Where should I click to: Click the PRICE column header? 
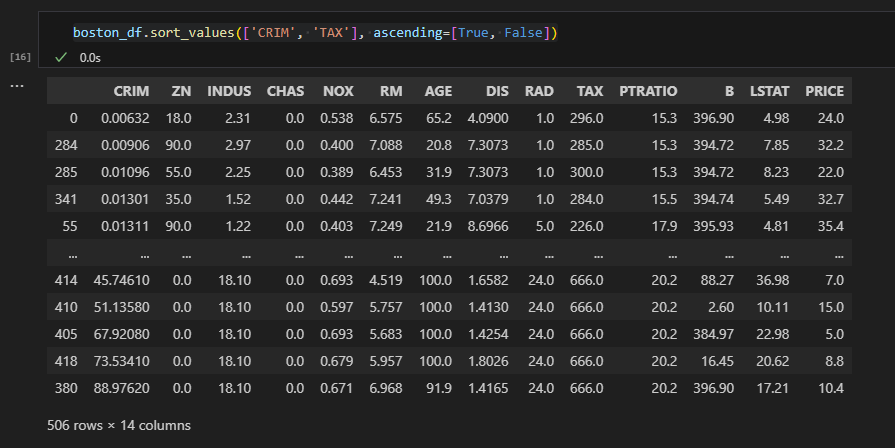click(x=825, y=91)
